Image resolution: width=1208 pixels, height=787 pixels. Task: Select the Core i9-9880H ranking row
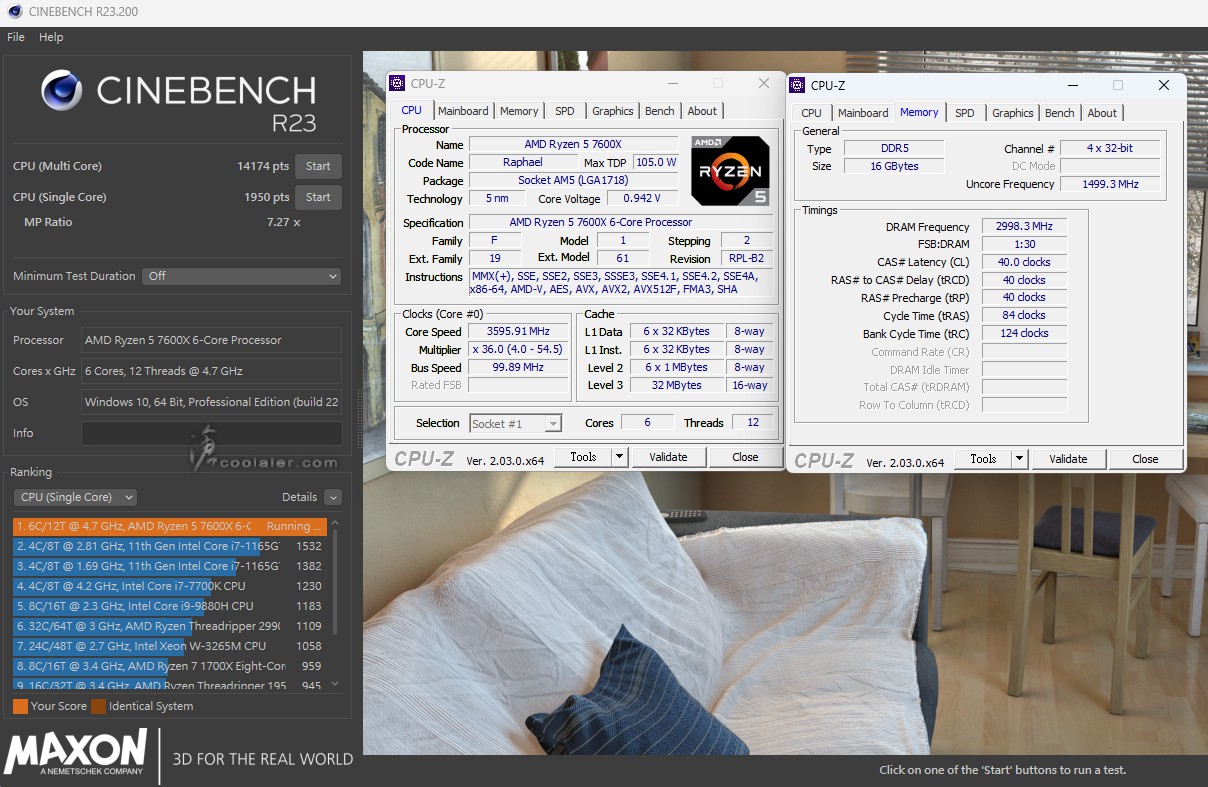click(170, 606)
